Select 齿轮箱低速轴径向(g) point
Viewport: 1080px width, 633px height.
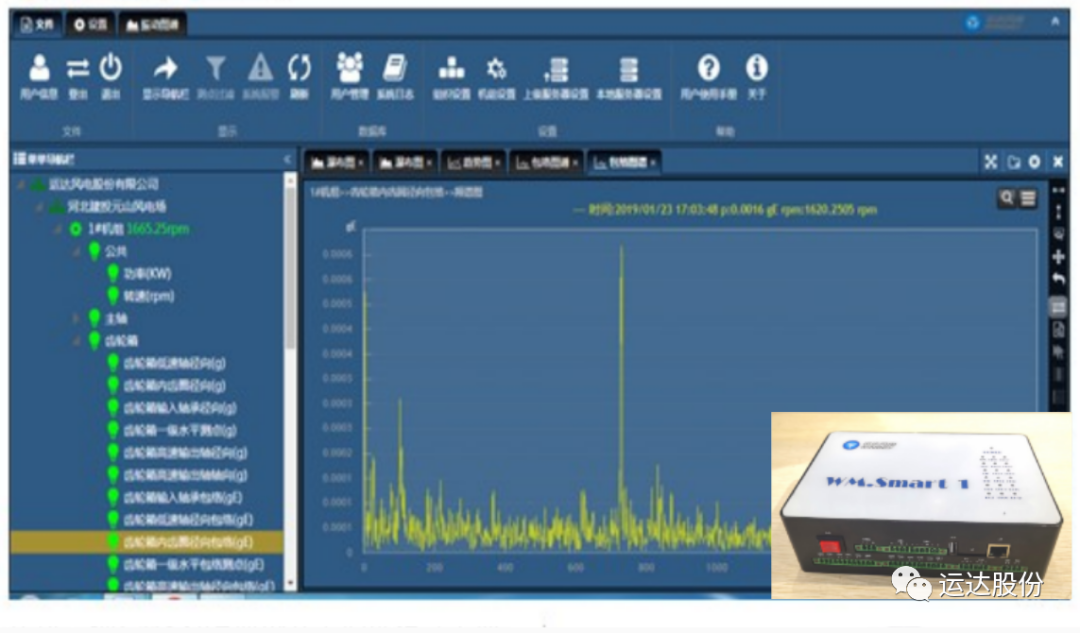[174, 363]
